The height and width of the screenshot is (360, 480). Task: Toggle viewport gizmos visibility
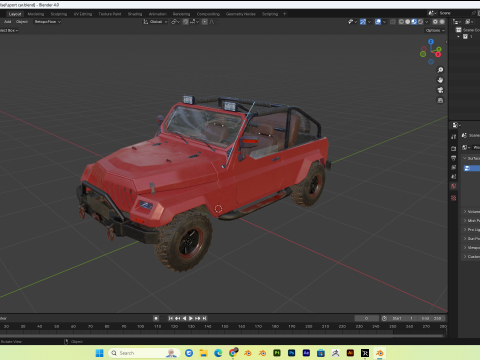[x=363, y=22]
